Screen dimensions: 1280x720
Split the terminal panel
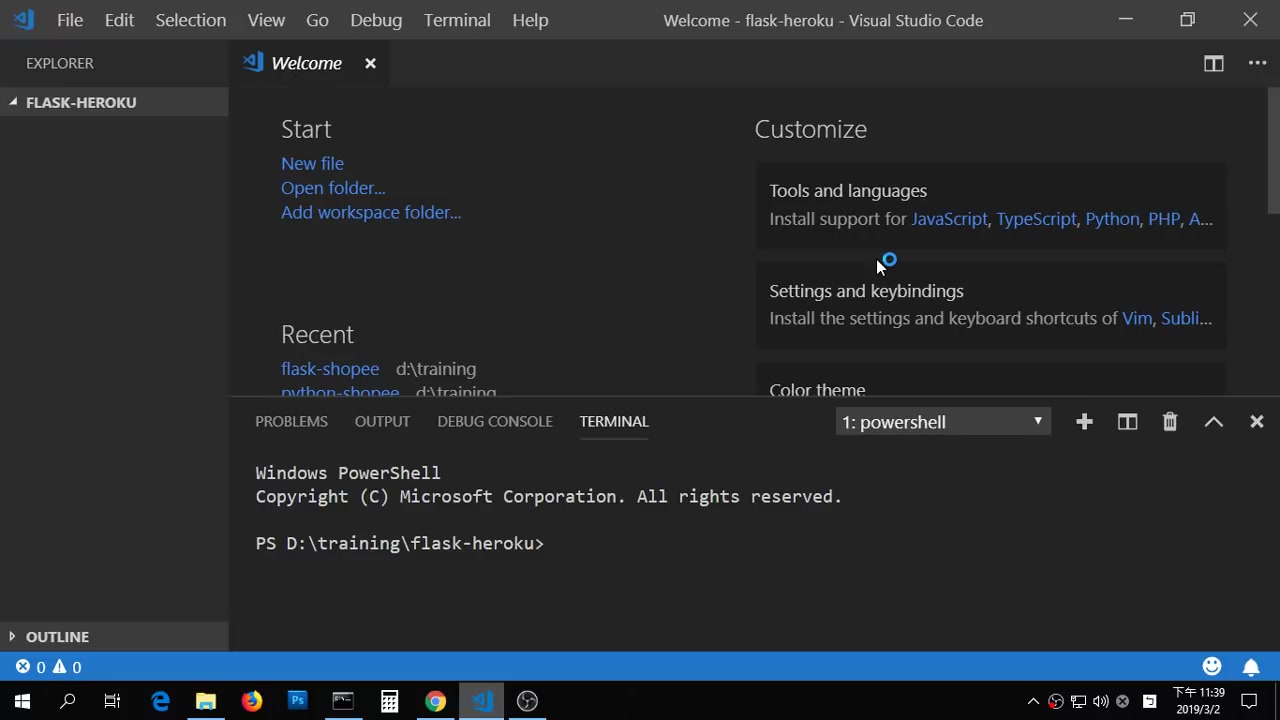tap(1127, 422)
